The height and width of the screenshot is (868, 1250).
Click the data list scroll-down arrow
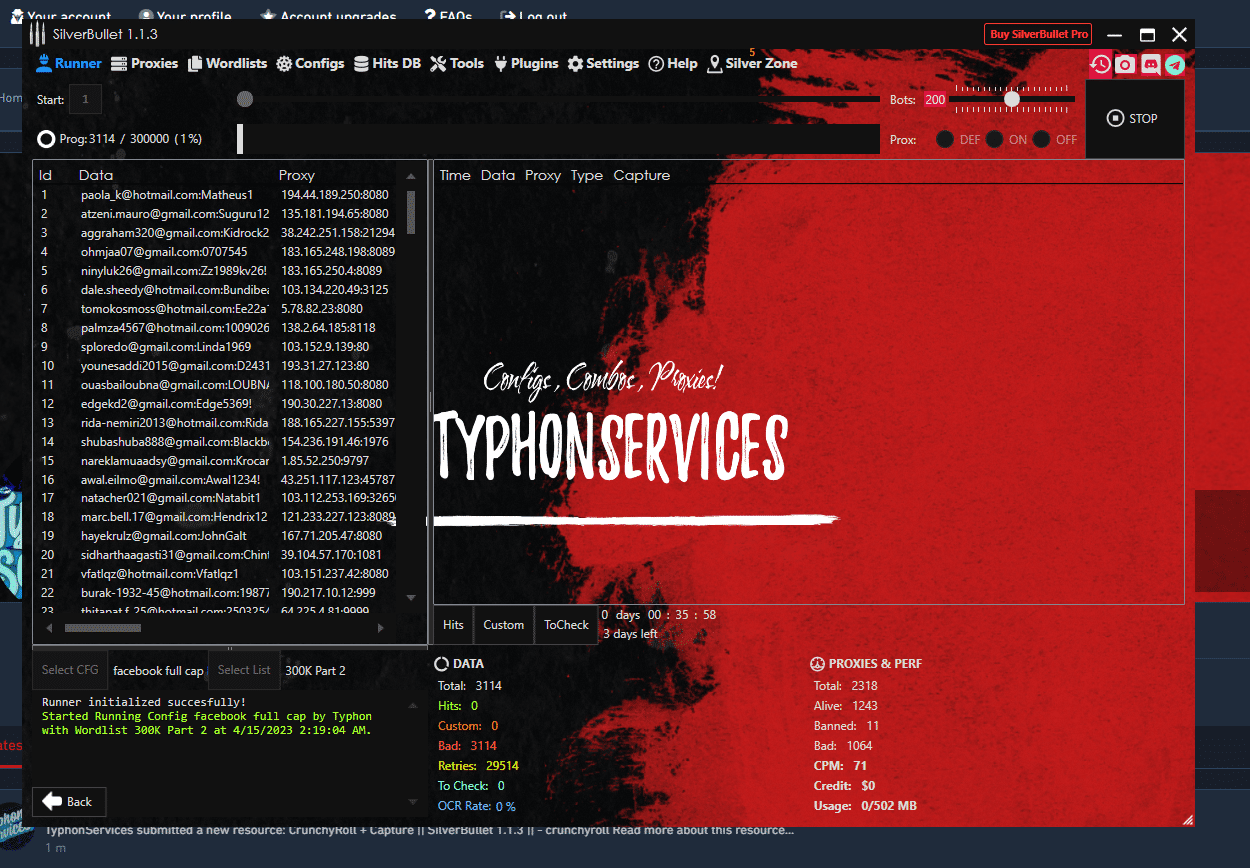411,598
